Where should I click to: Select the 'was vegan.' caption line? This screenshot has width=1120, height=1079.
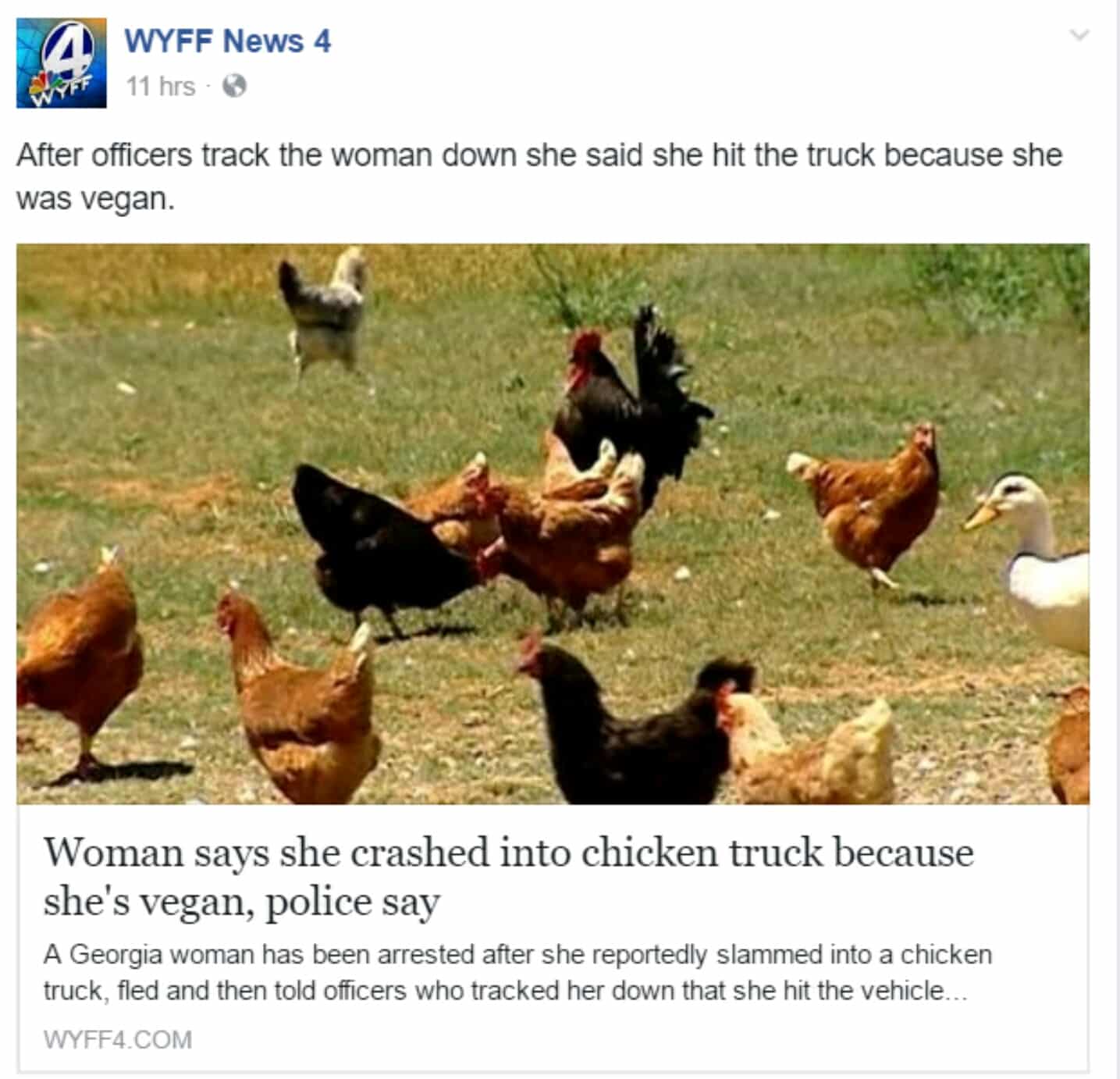tap(95, 200)
